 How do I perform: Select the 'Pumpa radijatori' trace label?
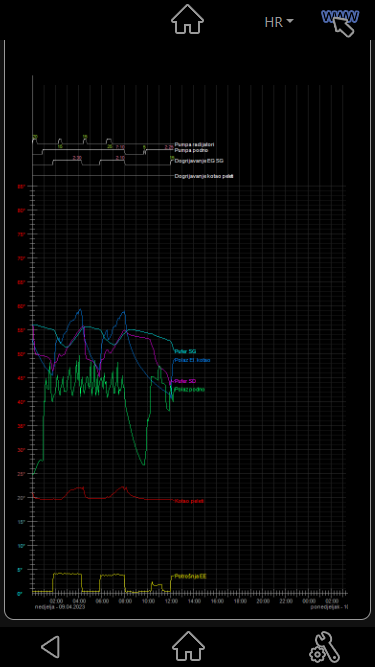pyautogui.click(x=194, y=145)
